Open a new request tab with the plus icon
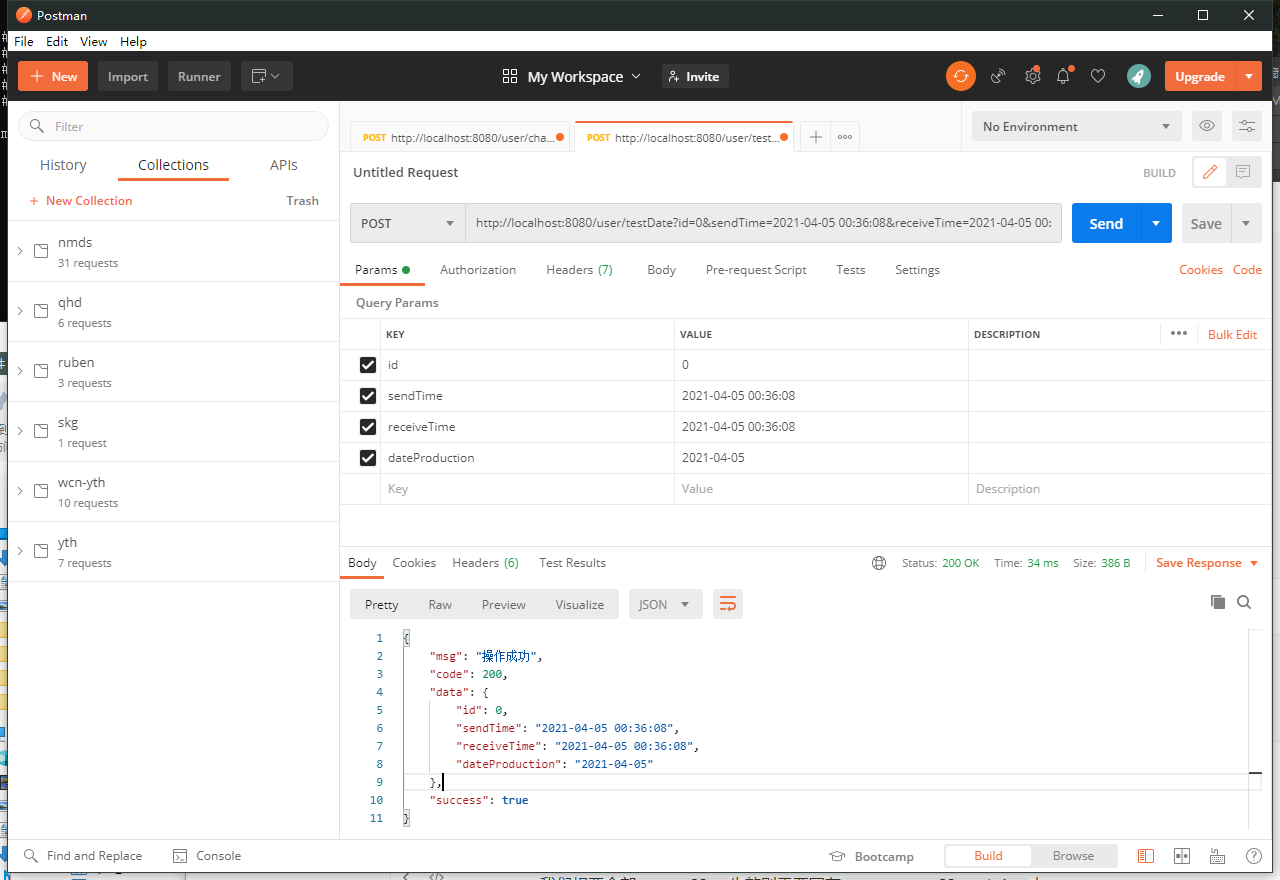Viewport: 1280px width, 880px height. coord(816,137)
